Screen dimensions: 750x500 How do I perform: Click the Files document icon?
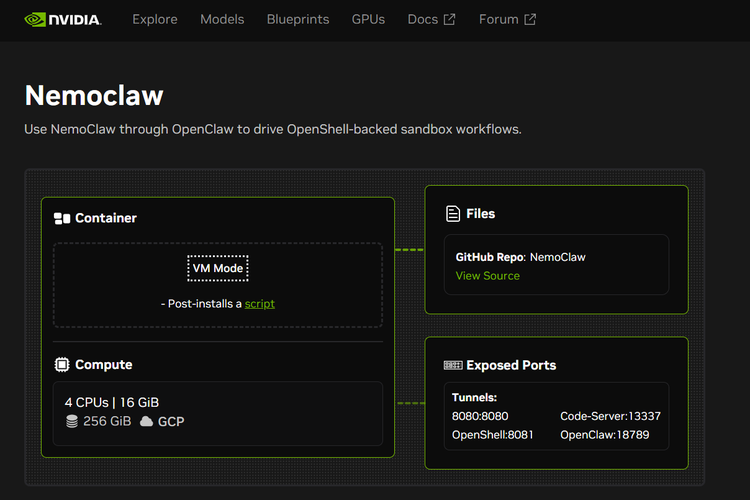pos(452,213)
